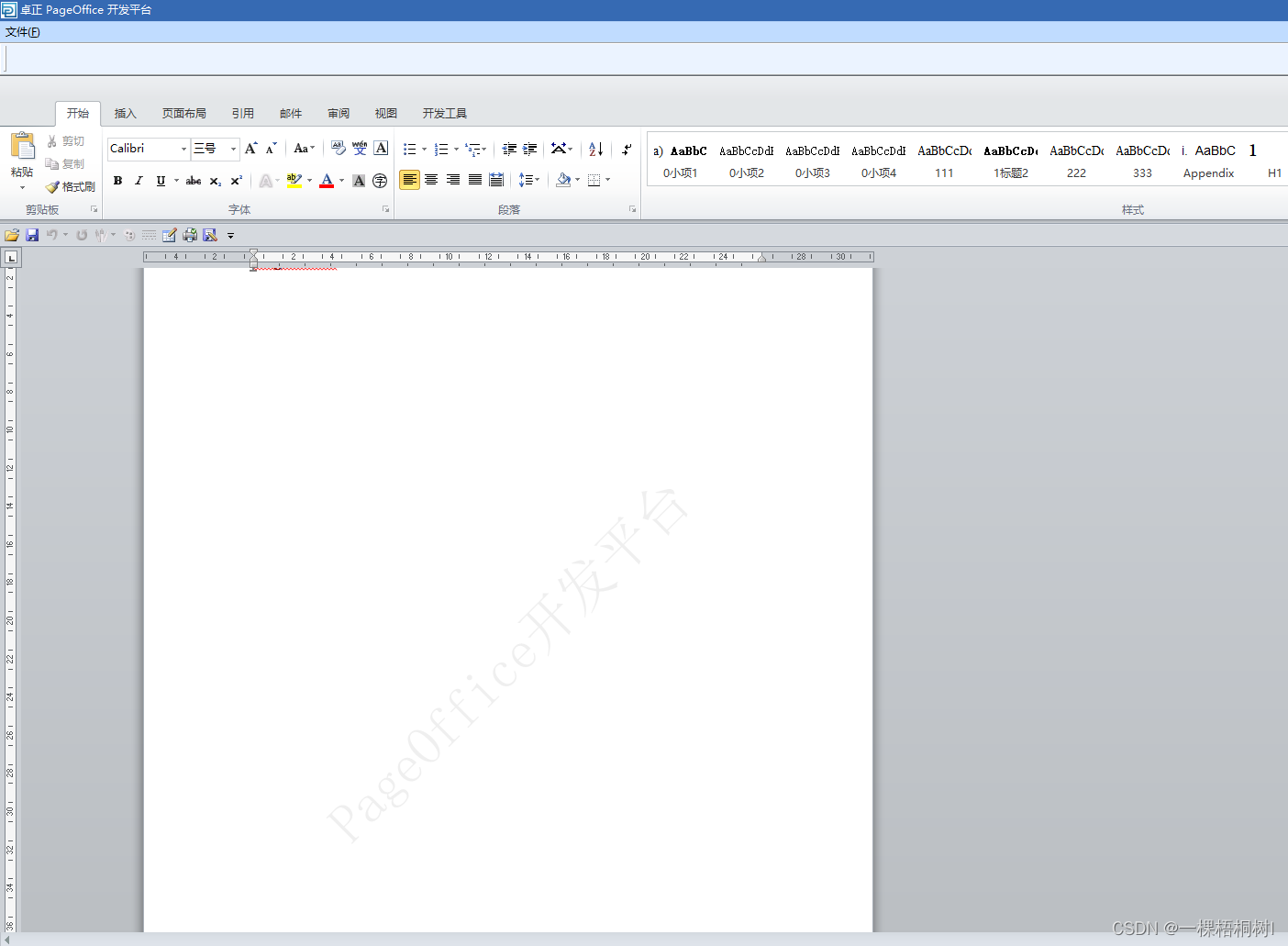Screen dimensions: 1288x946
Task: Click the Shading paint bucket color
Action: click(x=563, y=180)
